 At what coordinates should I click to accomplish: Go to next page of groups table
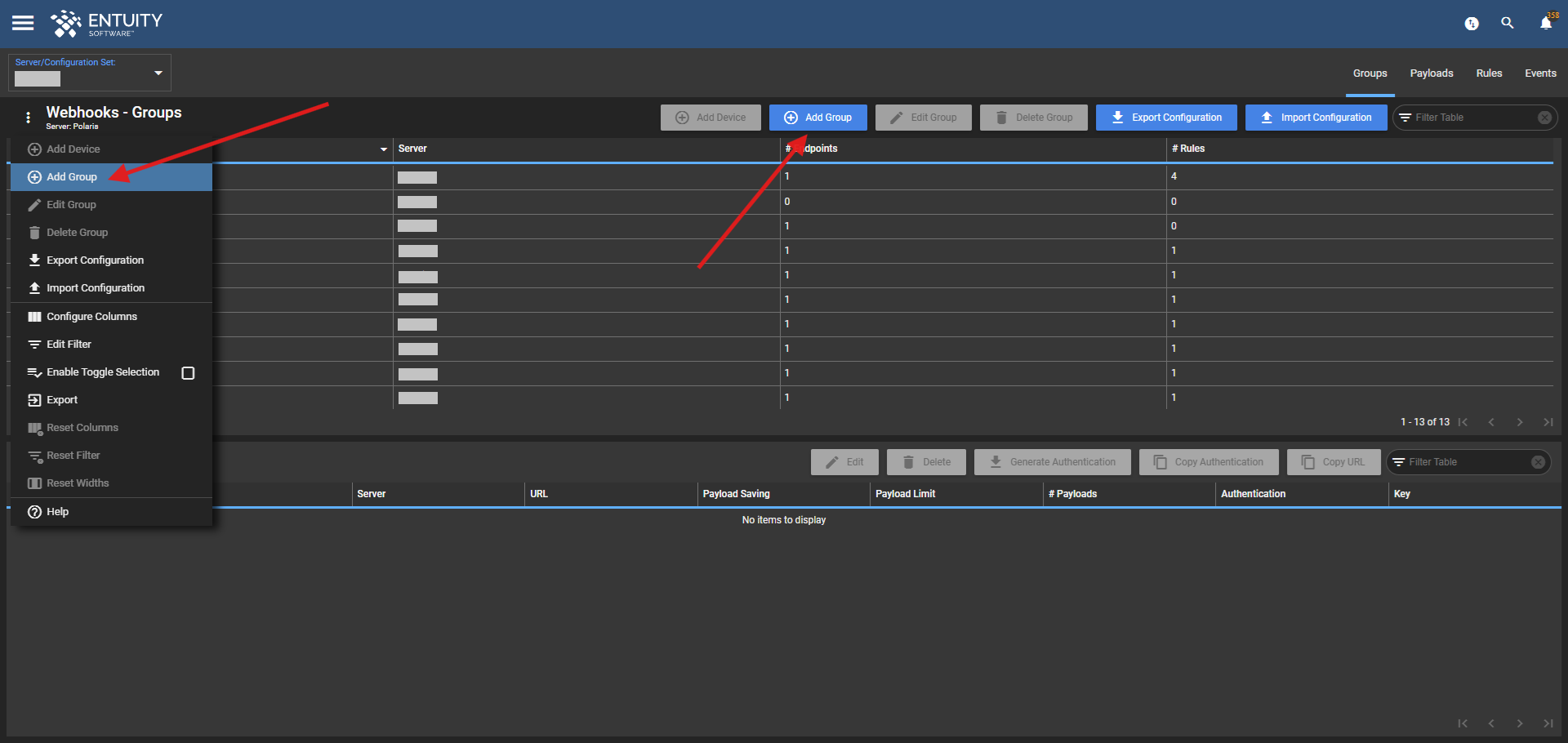coord(1519,422)
